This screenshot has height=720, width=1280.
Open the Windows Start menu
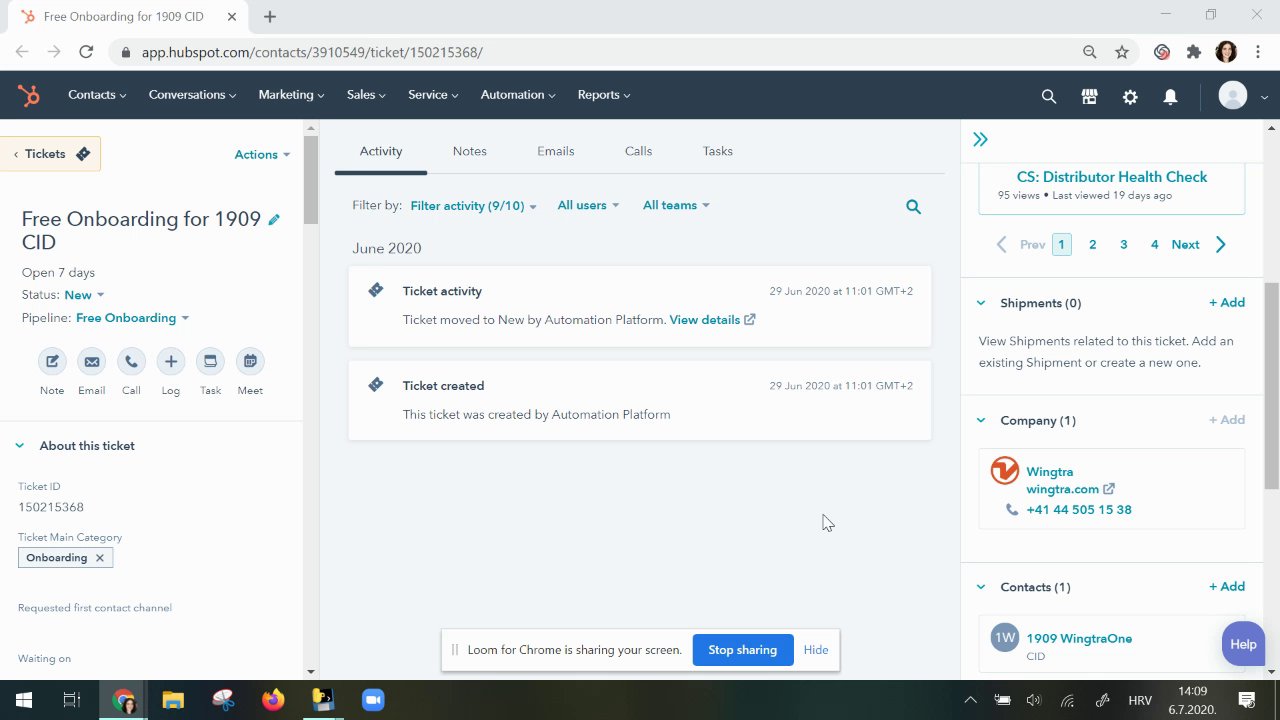click(x=24, y=700)
